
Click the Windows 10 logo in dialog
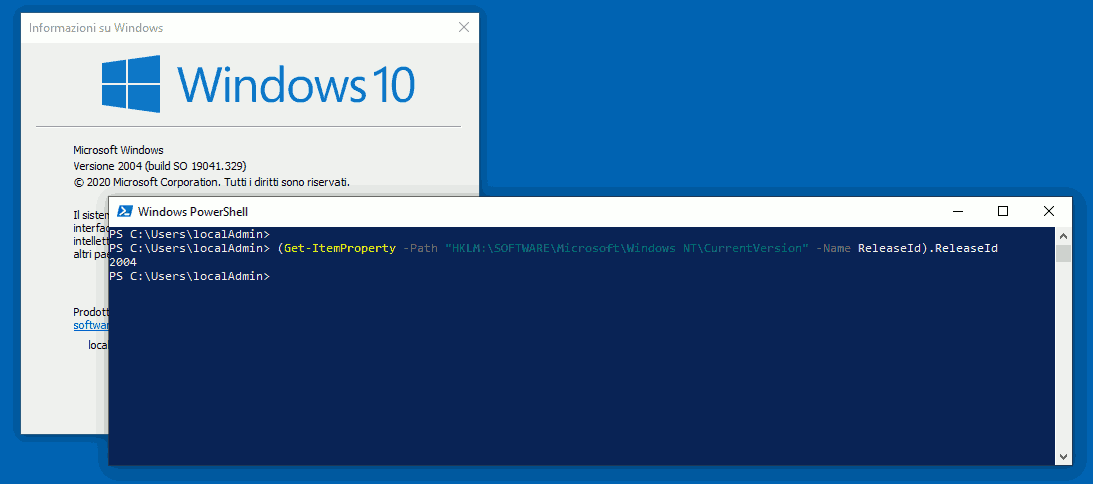pos(259,84)
